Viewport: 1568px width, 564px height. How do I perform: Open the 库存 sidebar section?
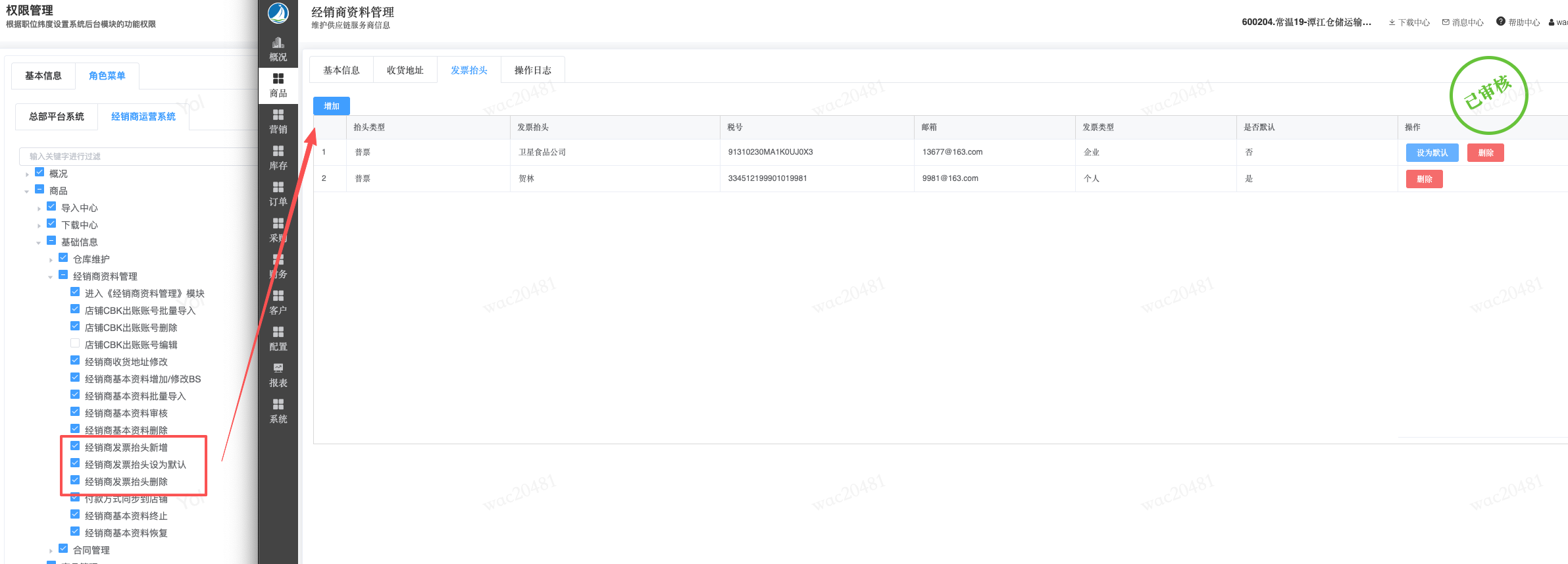(x=278, y=158)
